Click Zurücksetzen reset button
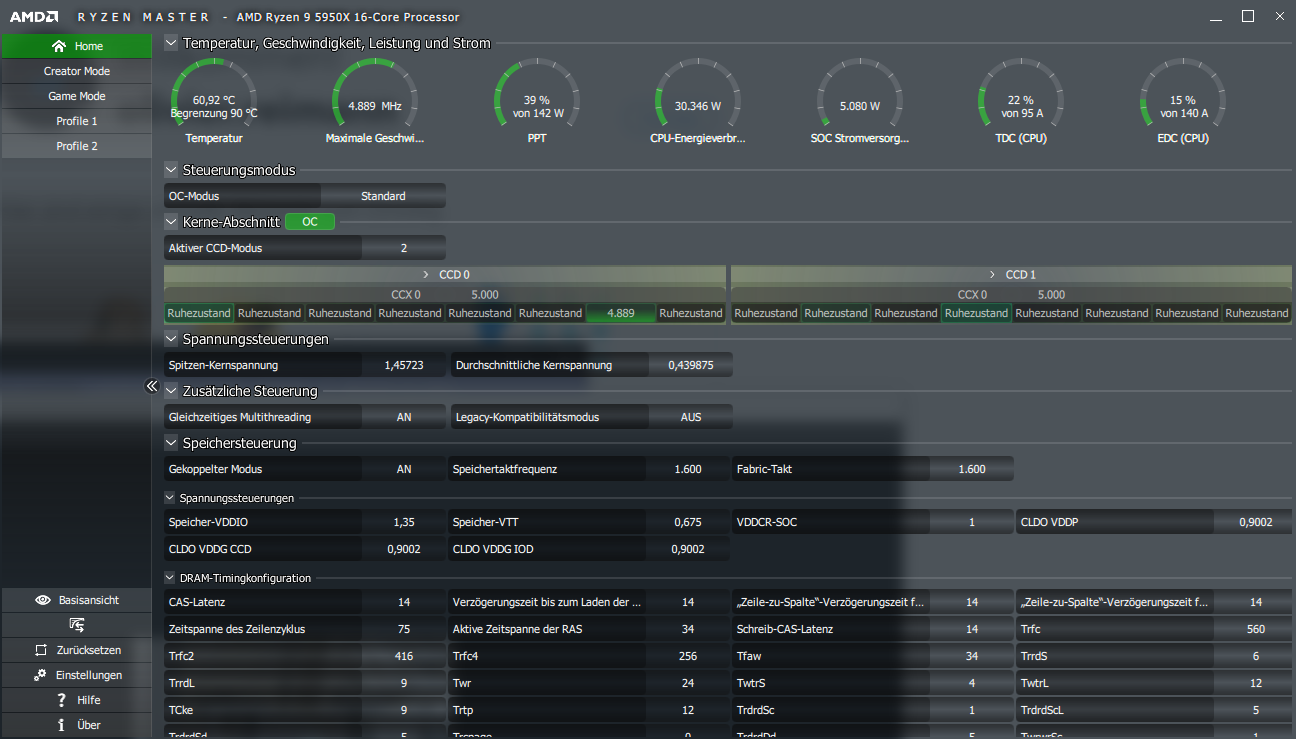Screen dimensions: 1296x739 pyautogui.click(x=76, y=650)
